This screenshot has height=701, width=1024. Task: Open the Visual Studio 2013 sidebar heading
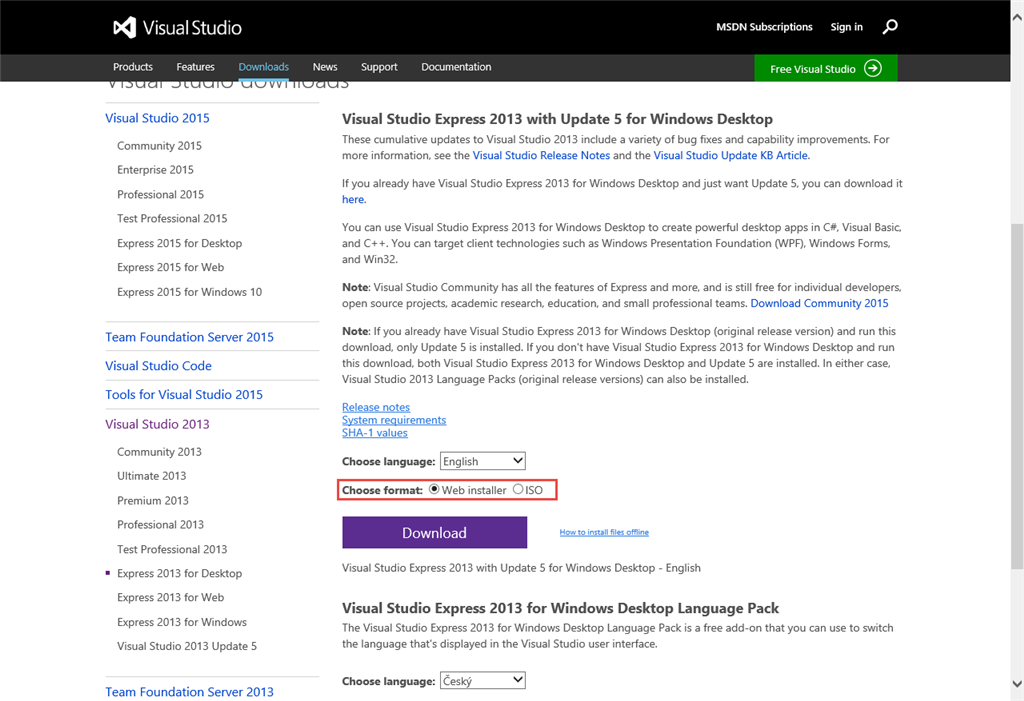tap(157, 424)
